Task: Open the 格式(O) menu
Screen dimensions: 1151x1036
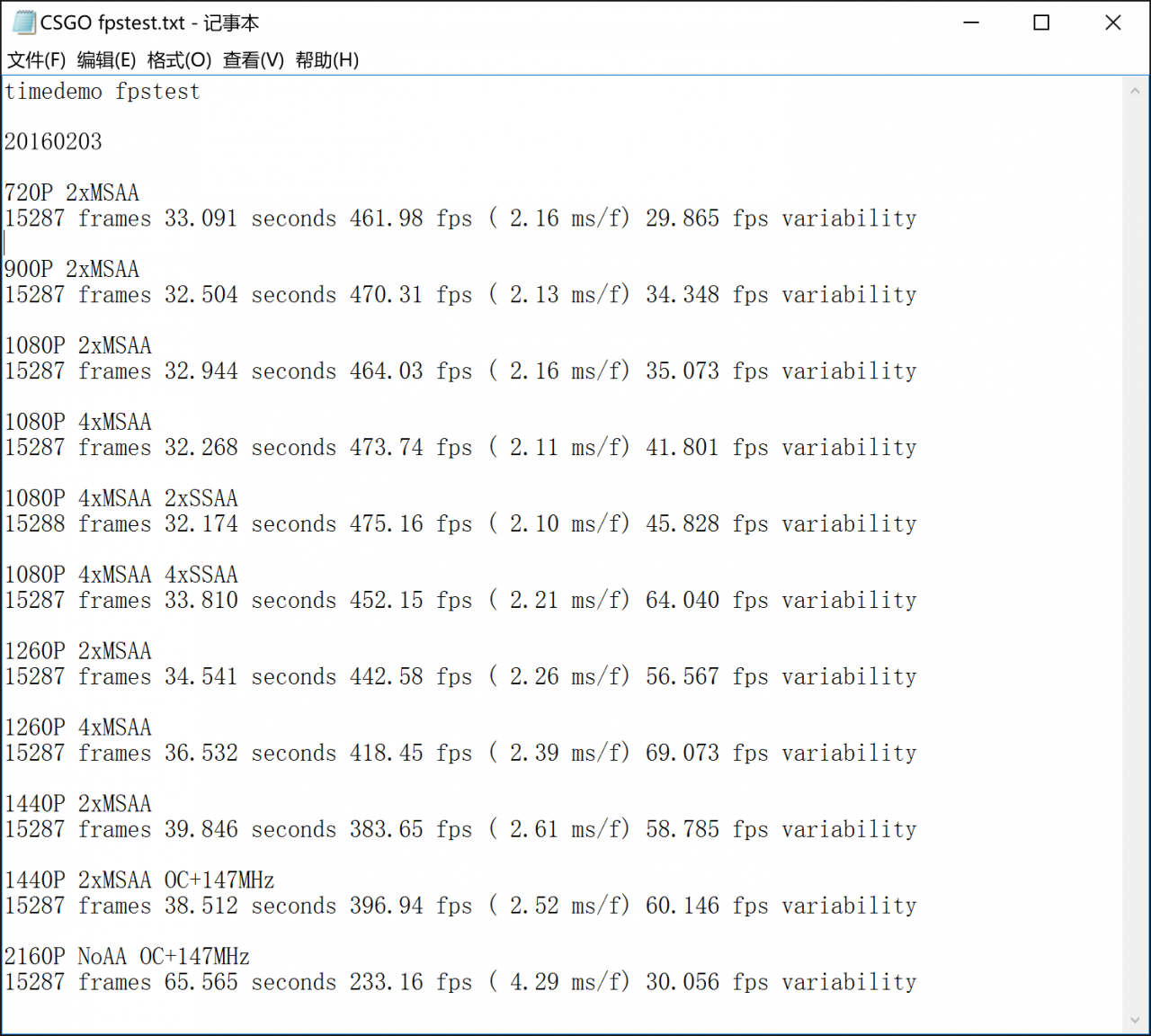Action: pos(179,60)
